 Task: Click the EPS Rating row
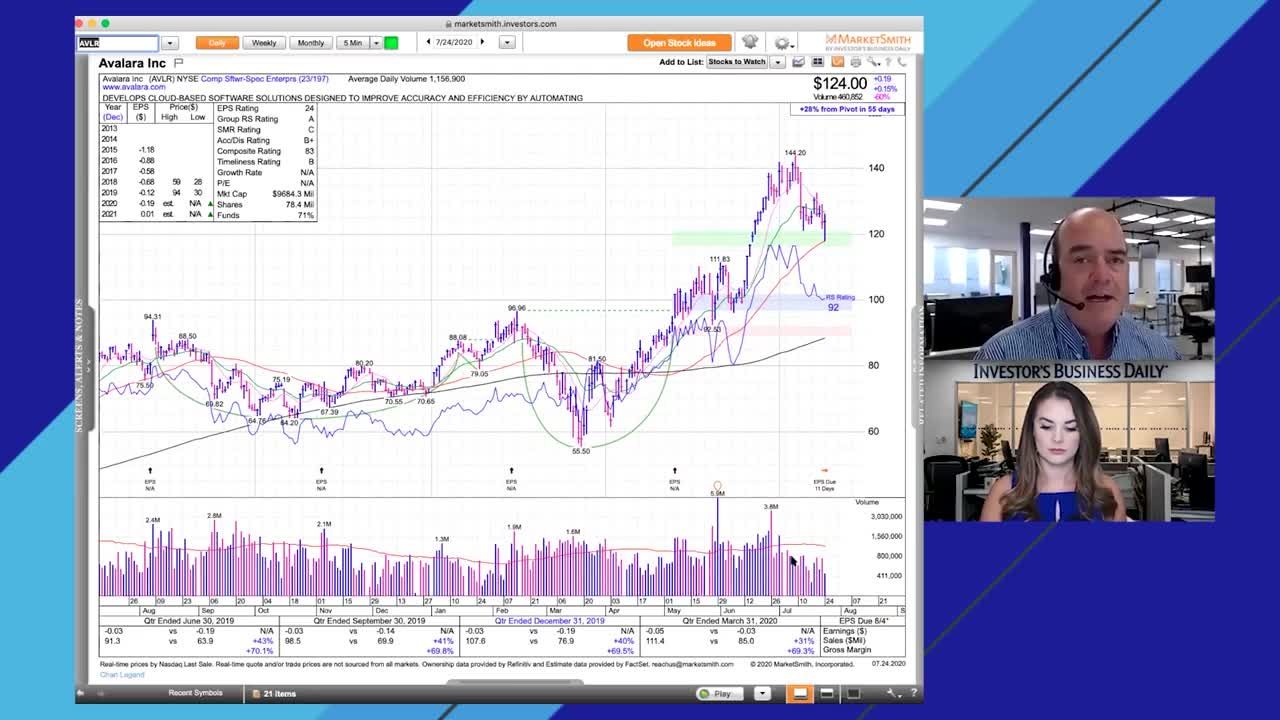(x=265, y=108)
